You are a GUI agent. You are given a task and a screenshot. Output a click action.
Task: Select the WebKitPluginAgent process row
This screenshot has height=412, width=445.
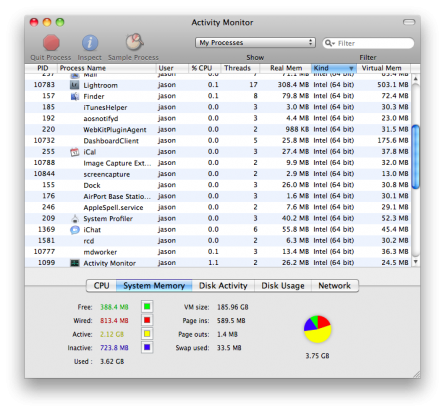point(218,130)
